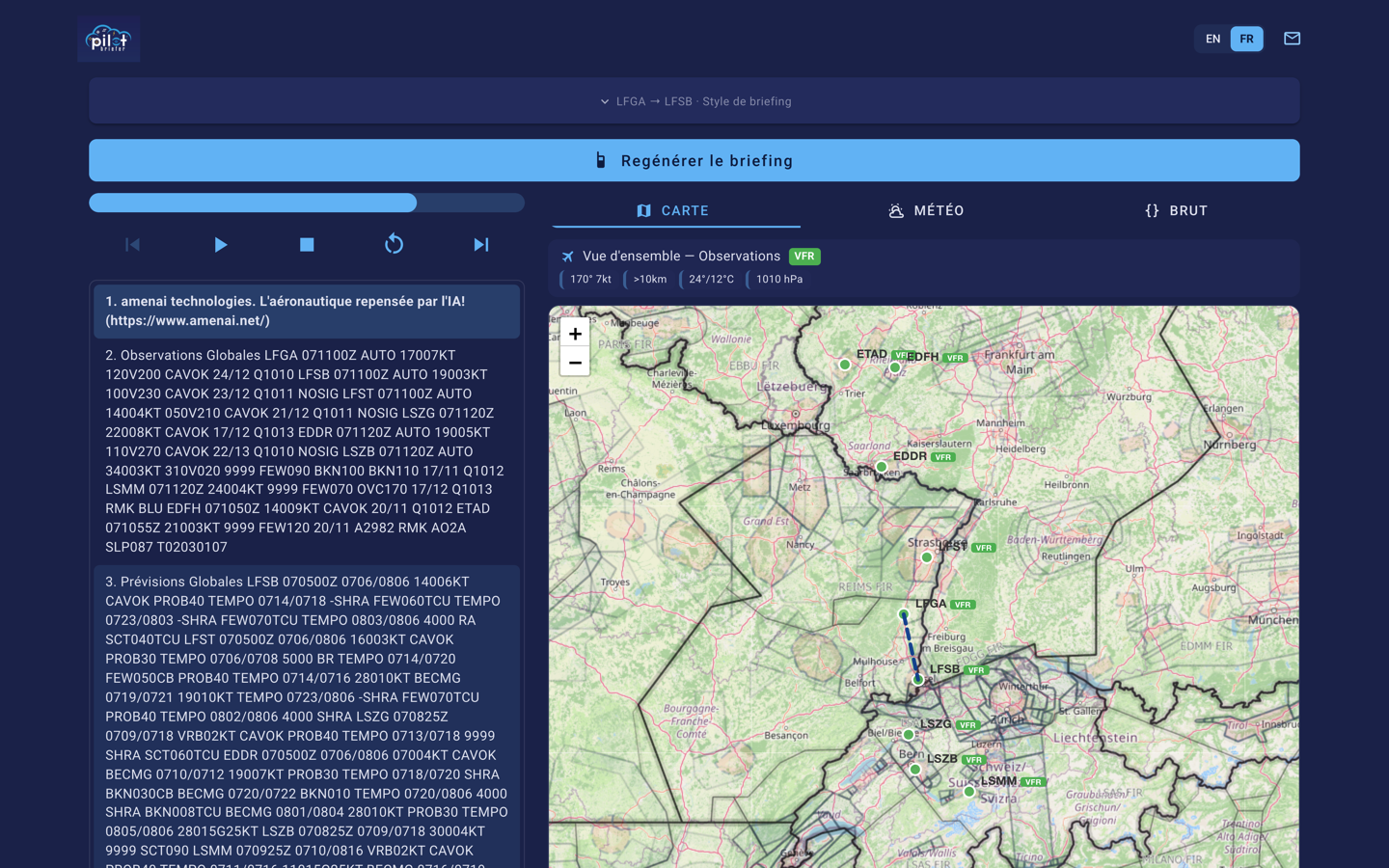Stop briefing playback
Image resolution: width=1389 pixels, height=868 pixels.
307,245
